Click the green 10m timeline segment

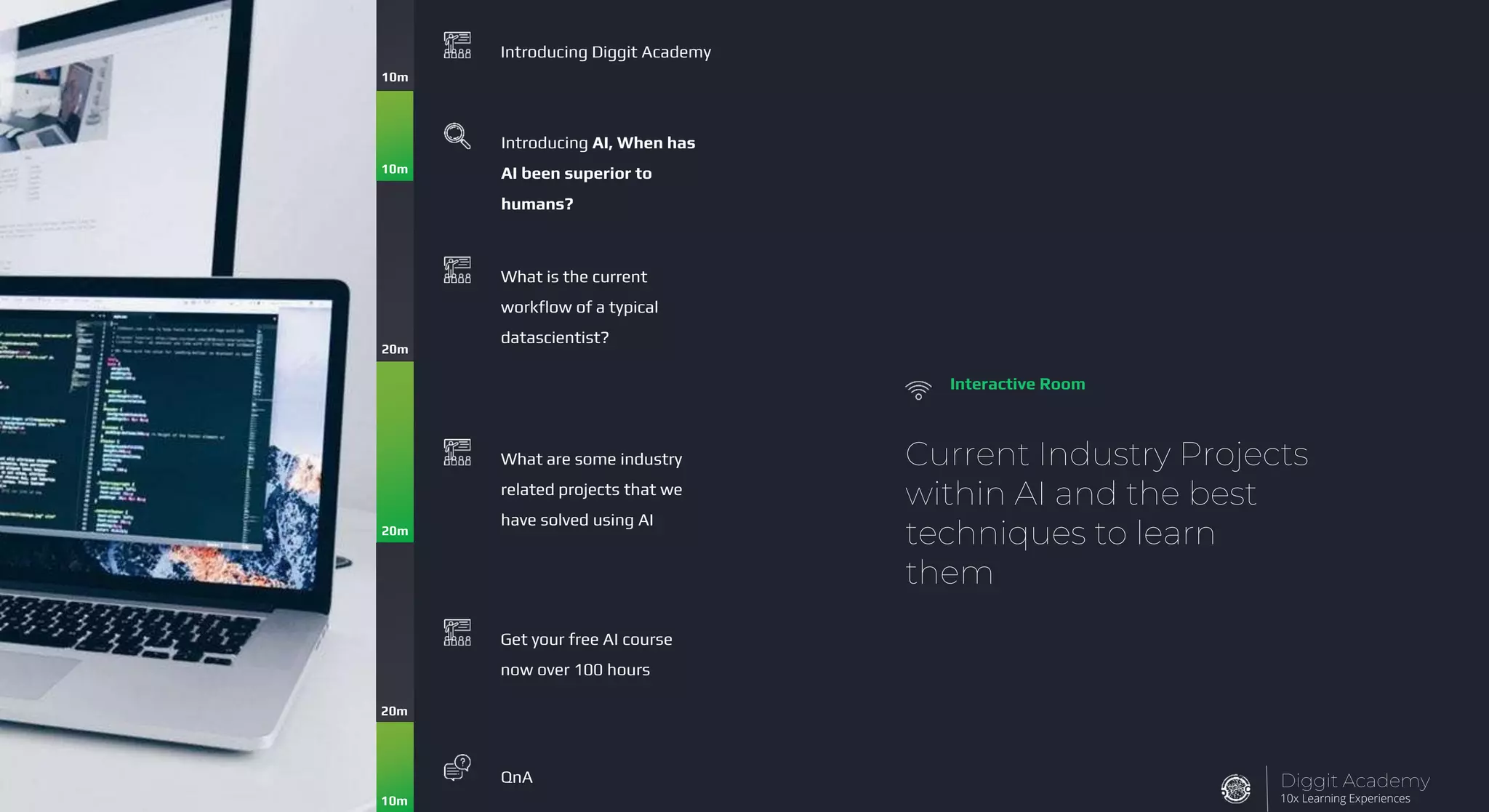pos(395,134)
